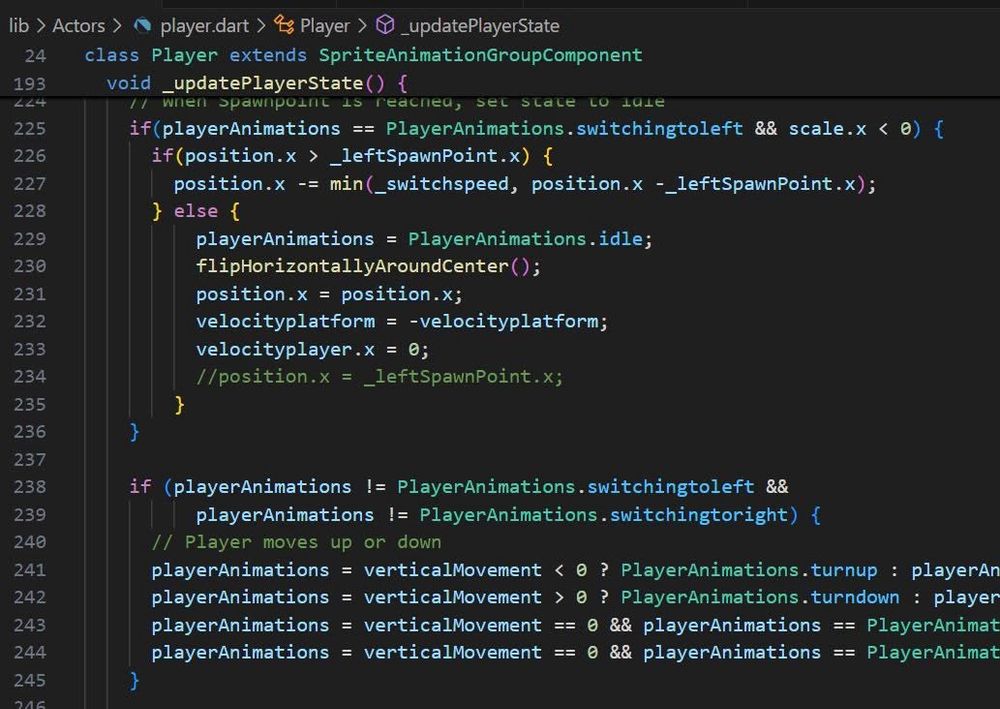Click 'SpriteAnimationGroupComponent' in sticky header
This screenshot has height=709, width=1000.
point(480,55)
